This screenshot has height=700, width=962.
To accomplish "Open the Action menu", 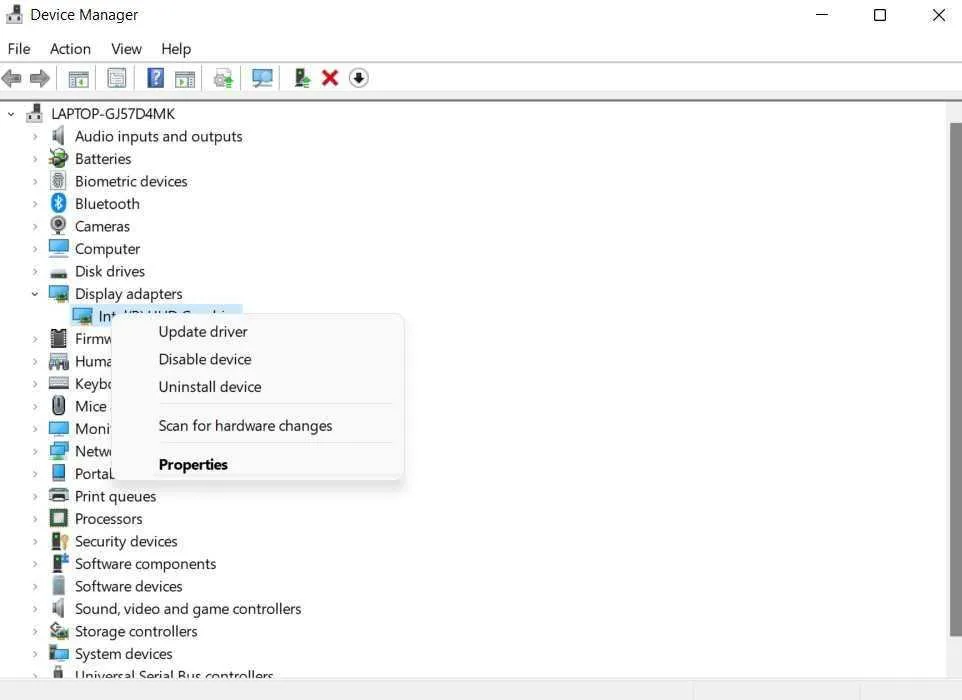I will coord(70,48).
